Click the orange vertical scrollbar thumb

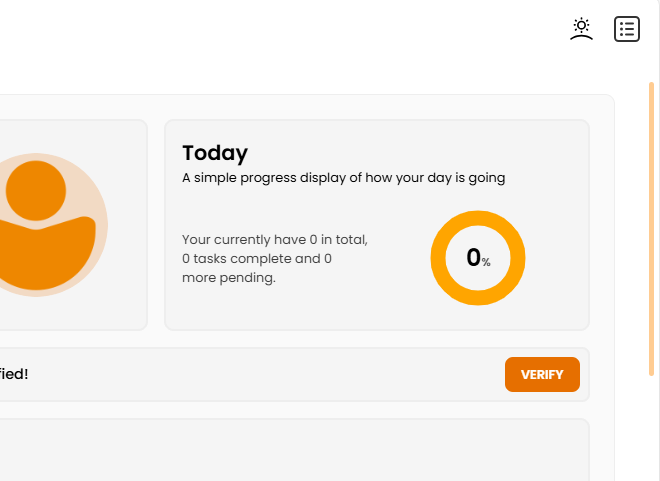pos(651,229)
